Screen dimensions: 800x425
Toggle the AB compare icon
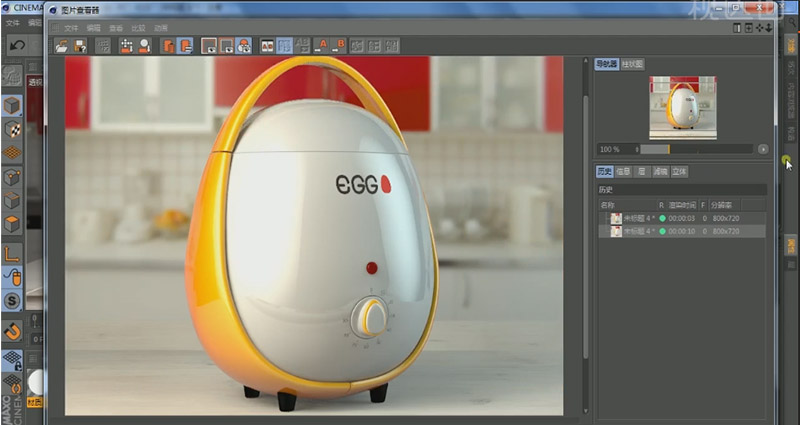tap(267, 46)
